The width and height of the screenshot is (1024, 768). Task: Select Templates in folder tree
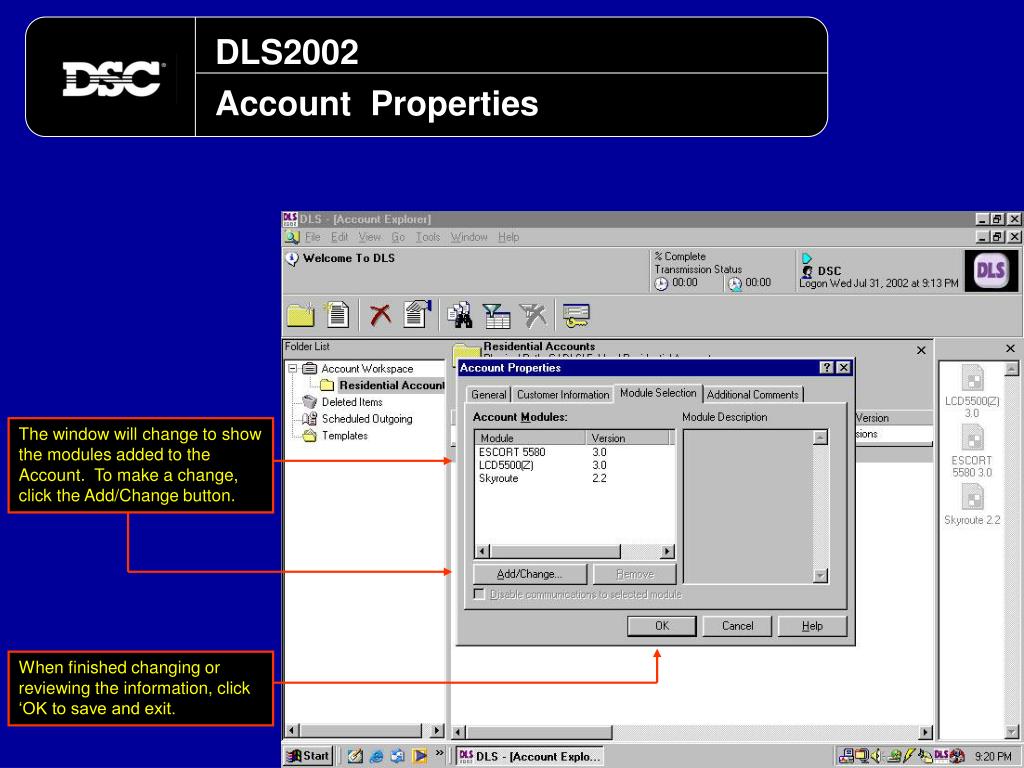pos(345,436)
